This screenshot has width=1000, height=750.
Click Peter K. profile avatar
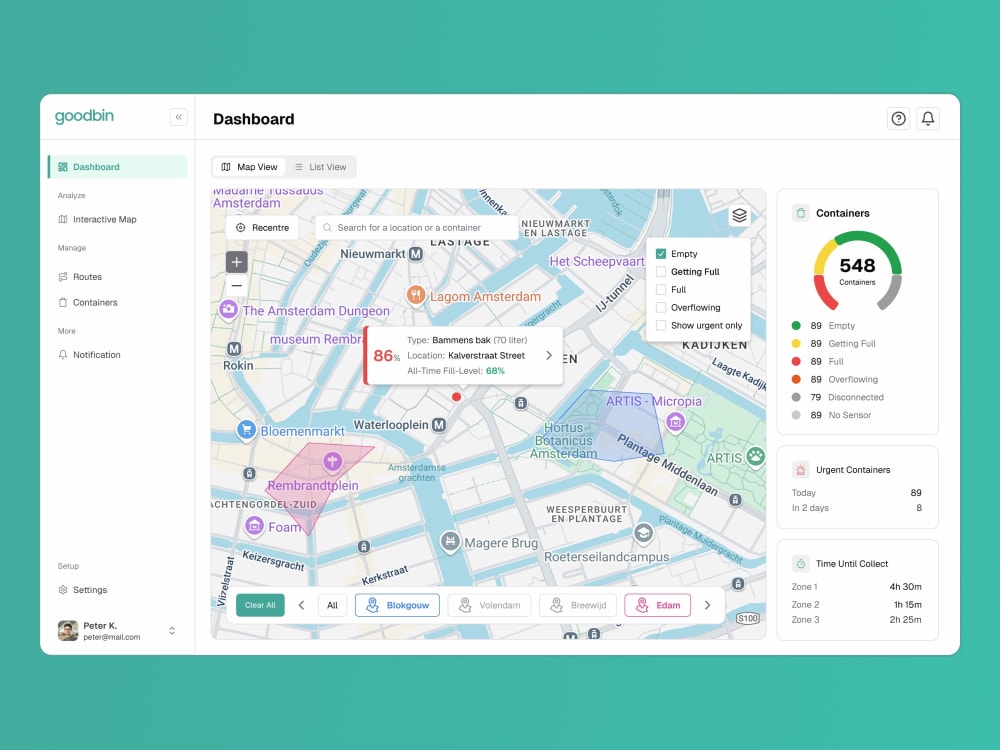tap(68, 631)
